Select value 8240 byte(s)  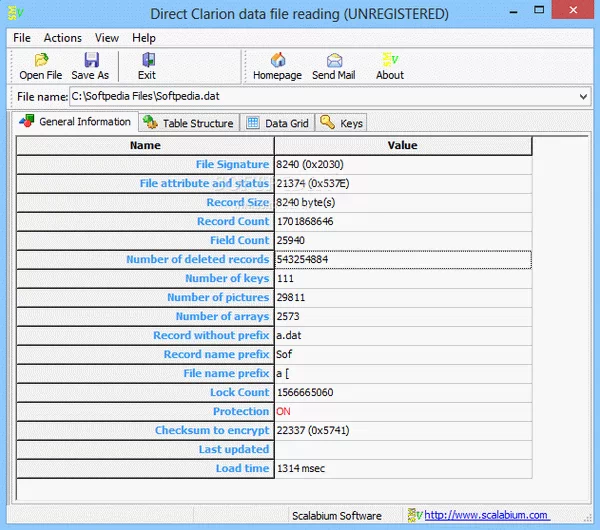[x=305, y=202]
